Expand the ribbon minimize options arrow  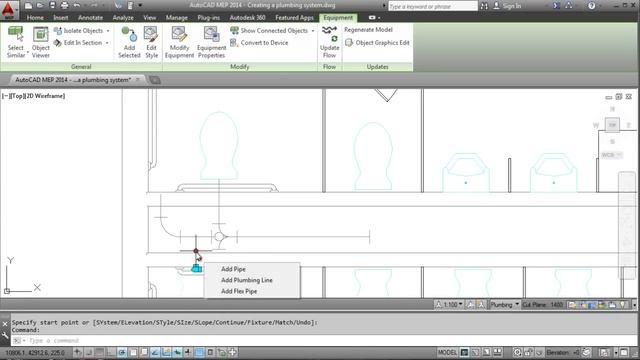point(379,18)
